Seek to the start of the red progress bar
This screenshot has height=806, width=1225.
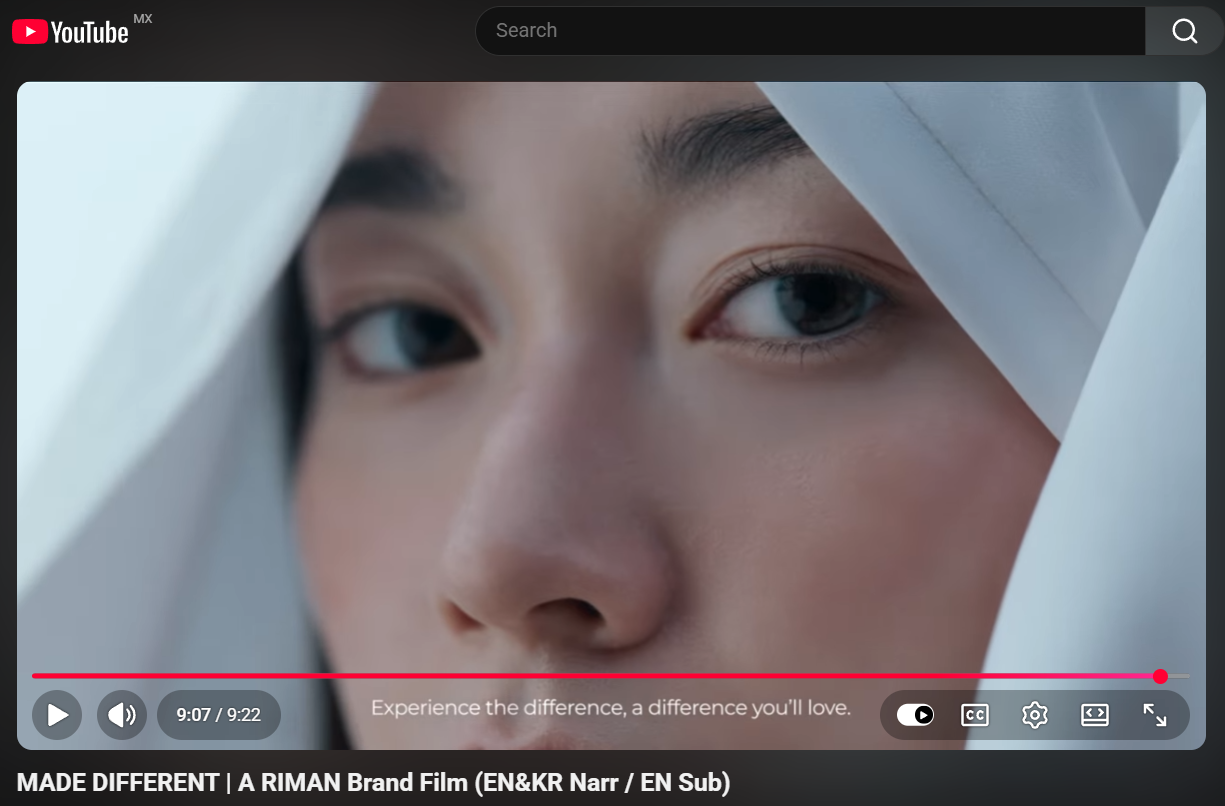[x=35, y=676]
